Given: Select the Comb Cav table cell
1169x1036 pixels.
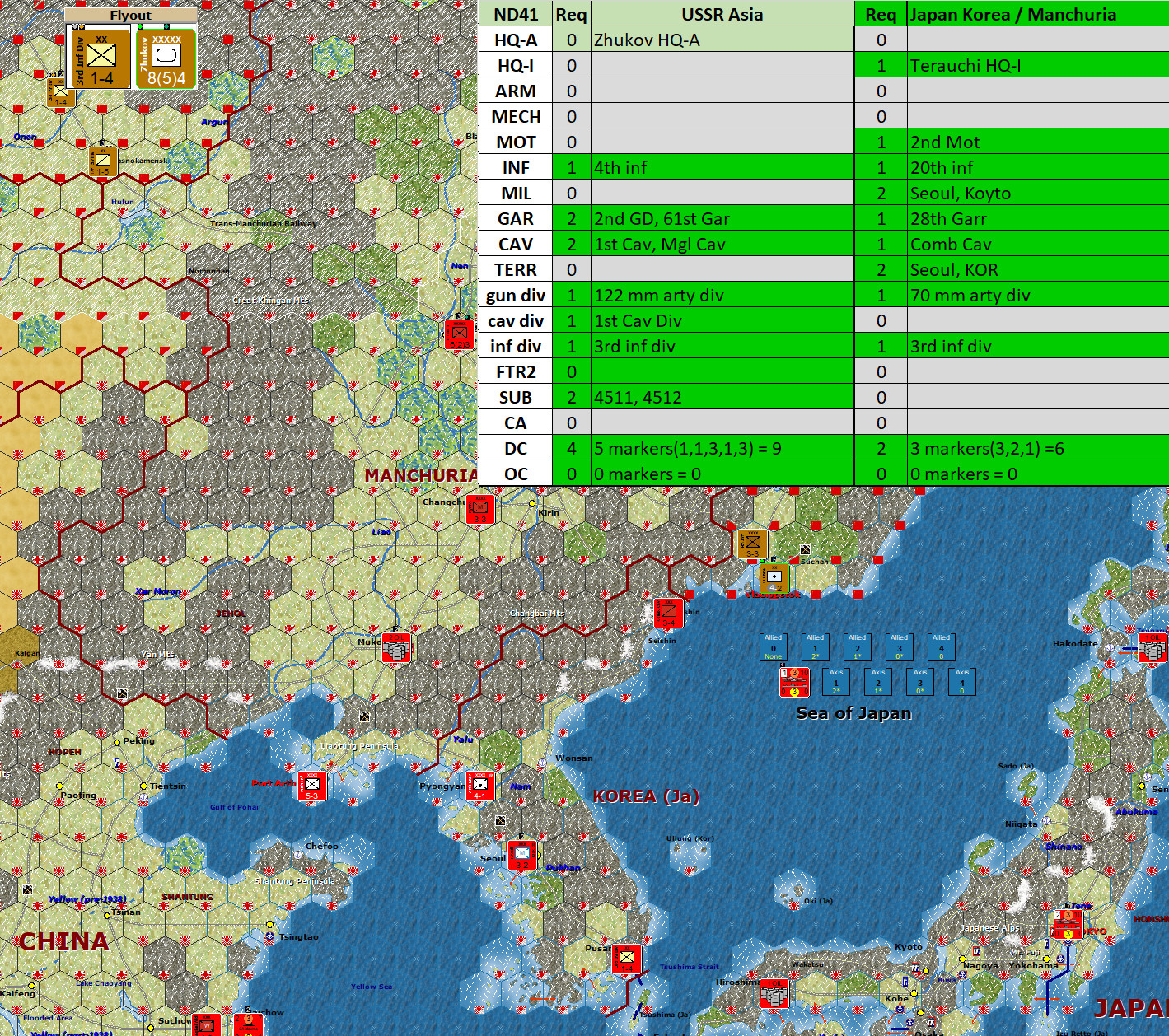Looking at the screenshot, I should coord(1038,244).
